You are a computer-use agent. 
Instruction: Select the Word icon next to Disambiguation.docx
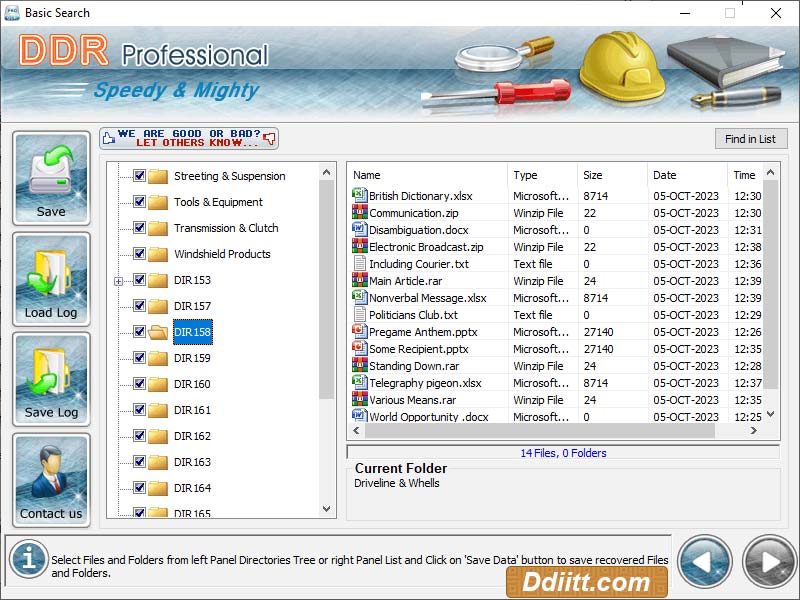[362, 230]
